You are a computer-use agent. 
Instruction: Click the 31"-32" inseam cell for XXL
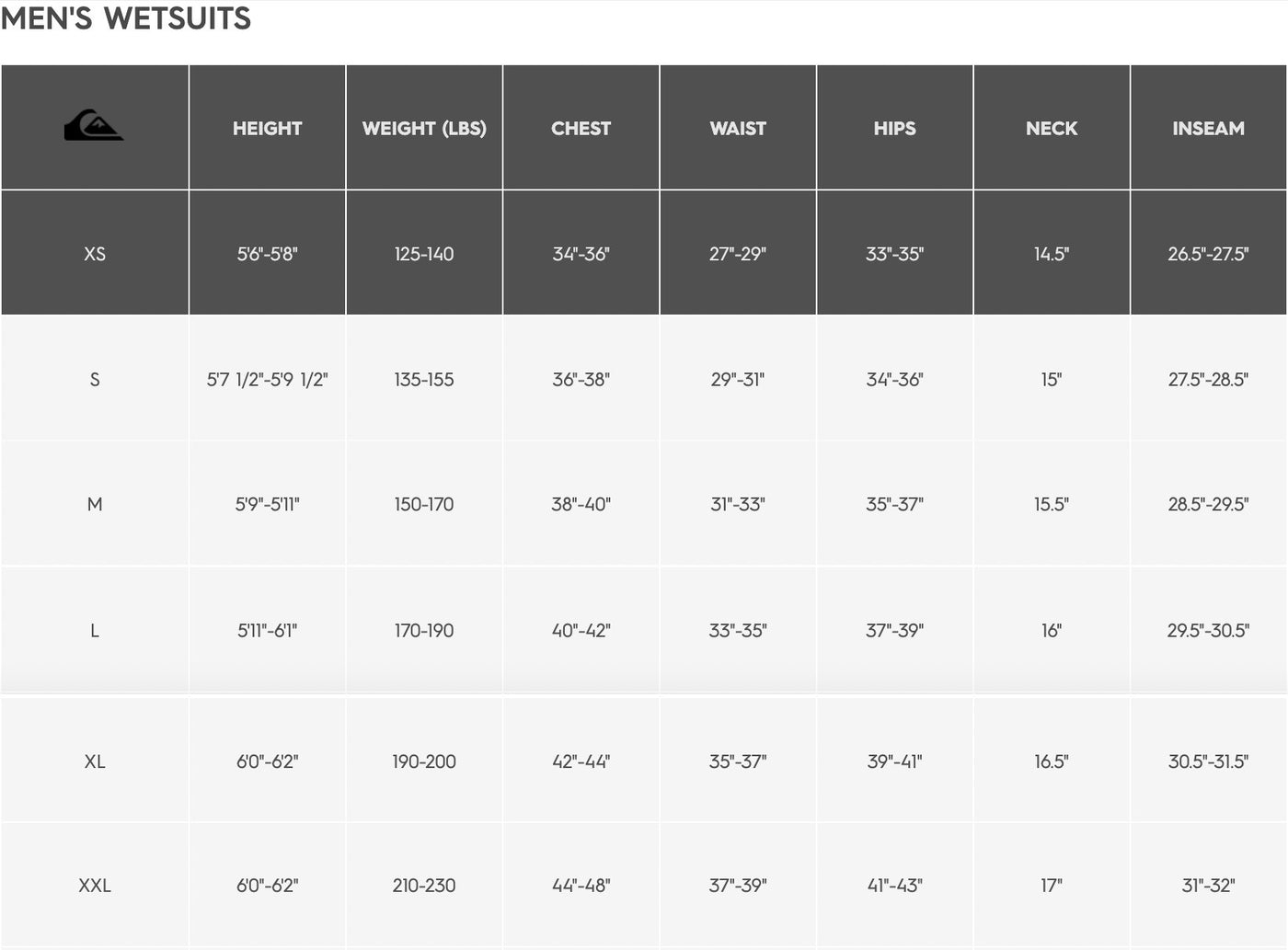pyautogui.click(x=1208, y=886)
